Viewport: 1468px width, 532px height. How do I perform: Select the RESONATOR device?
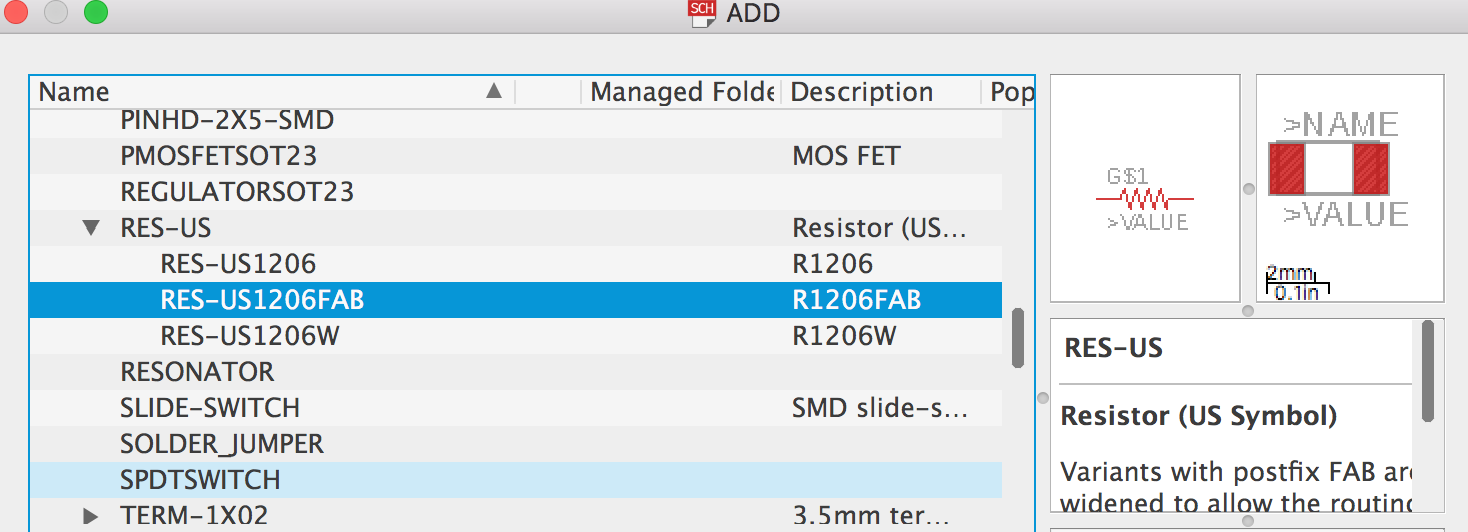click(x=197, y=372)
